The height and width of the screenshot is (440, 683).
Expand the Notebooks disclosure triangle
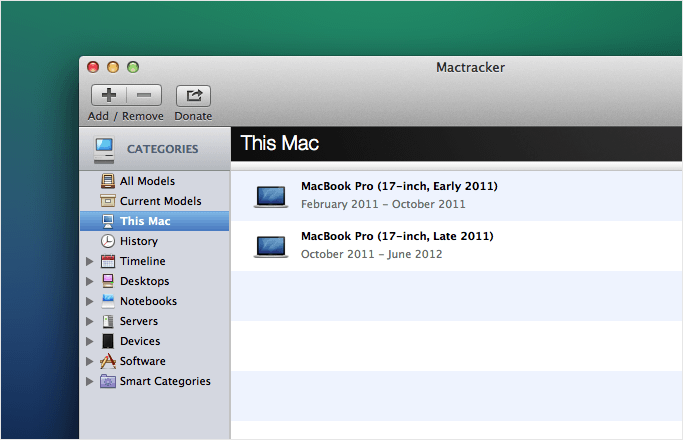pos(89,301)
